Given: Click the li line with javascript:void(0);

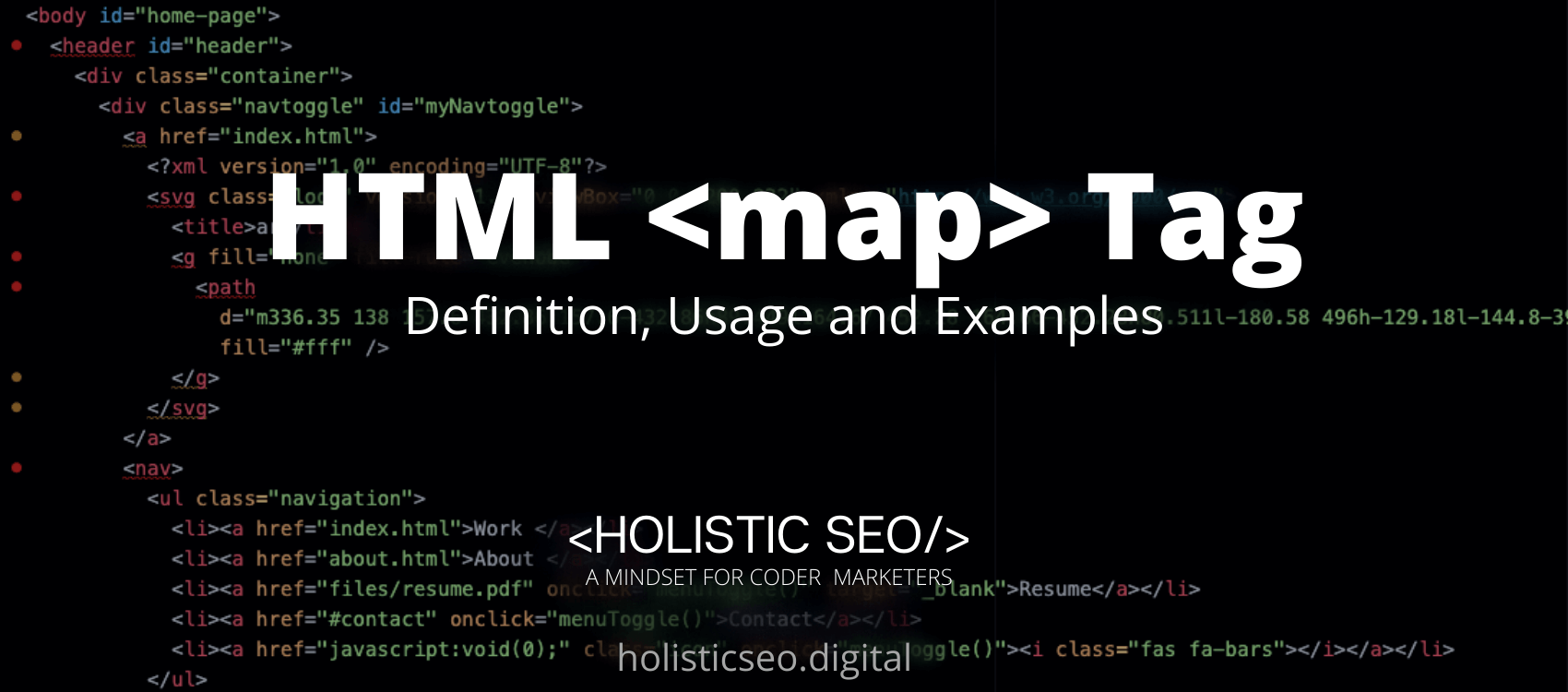Looking at the screenshot, I should coord(813,650).
